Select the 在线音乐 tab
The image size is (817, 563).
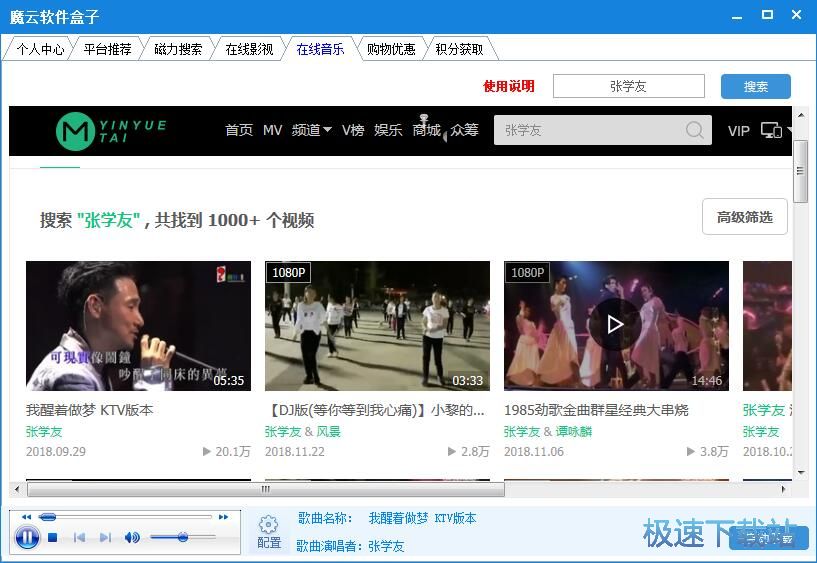click(x=320, y=49)
